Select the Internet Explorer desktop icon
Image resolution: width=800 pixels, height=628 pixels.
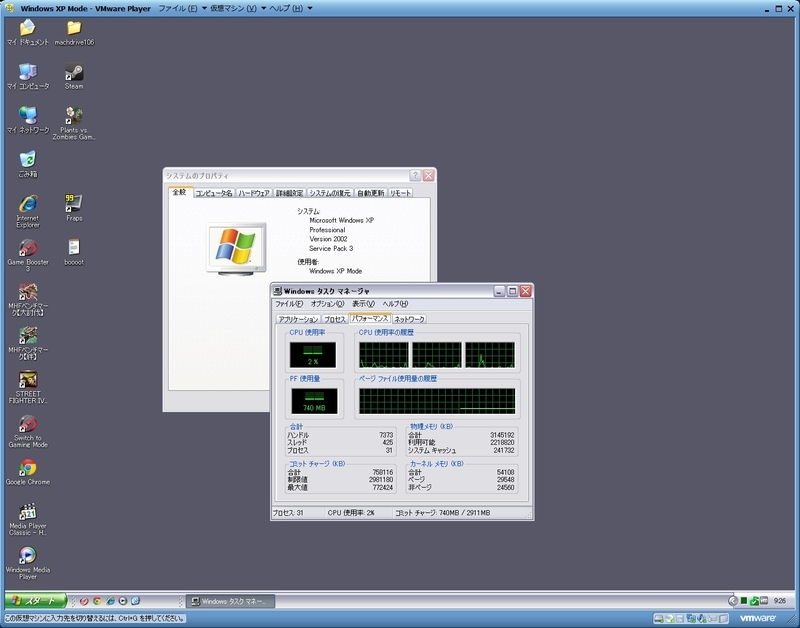click(x=28, y=211)
